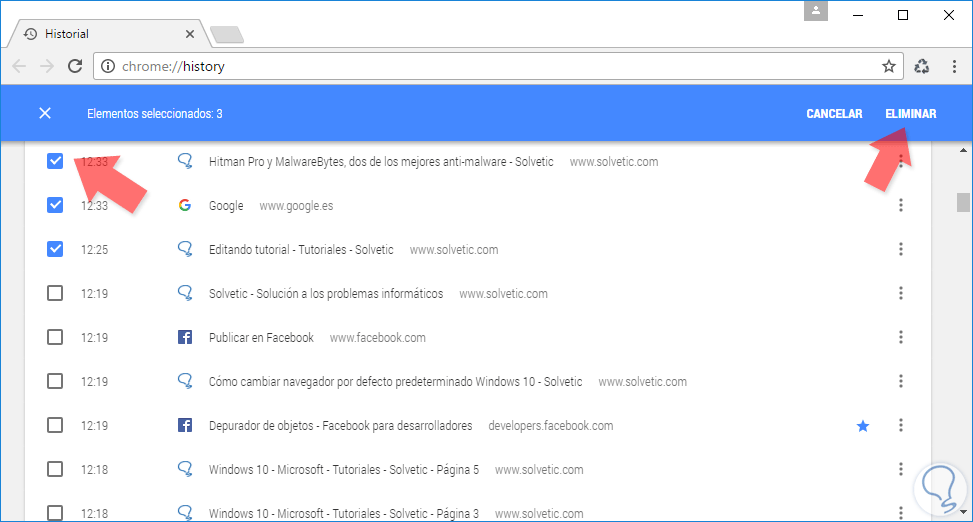This screenshot has width=973, height=522.
Task: Clear selection with the X icon
Action: coord(45,114)
